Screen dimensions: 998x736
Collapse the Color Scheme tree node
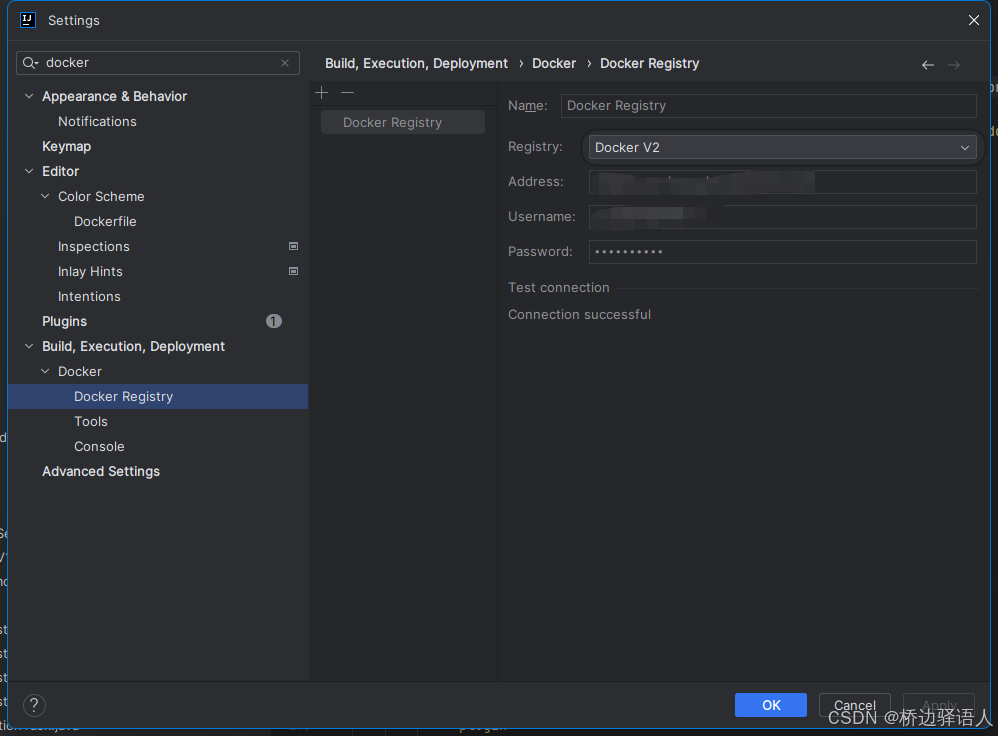click(x=45, y=196)
